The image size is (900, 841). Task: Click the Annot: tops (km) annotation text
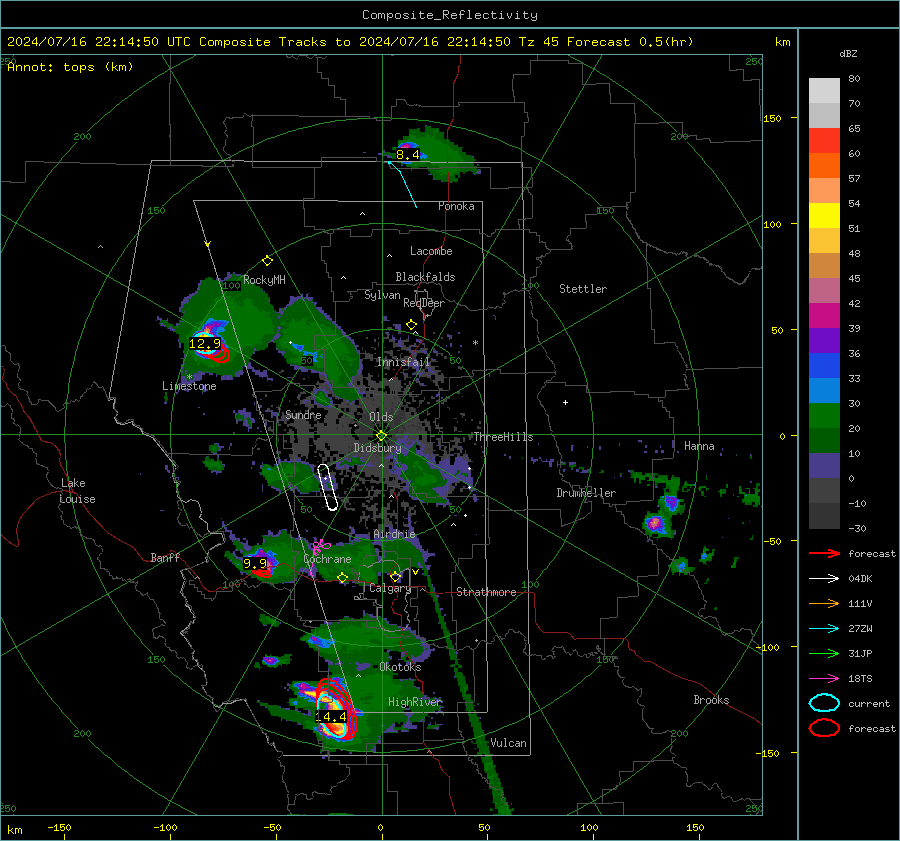click(x=70, y=67)
